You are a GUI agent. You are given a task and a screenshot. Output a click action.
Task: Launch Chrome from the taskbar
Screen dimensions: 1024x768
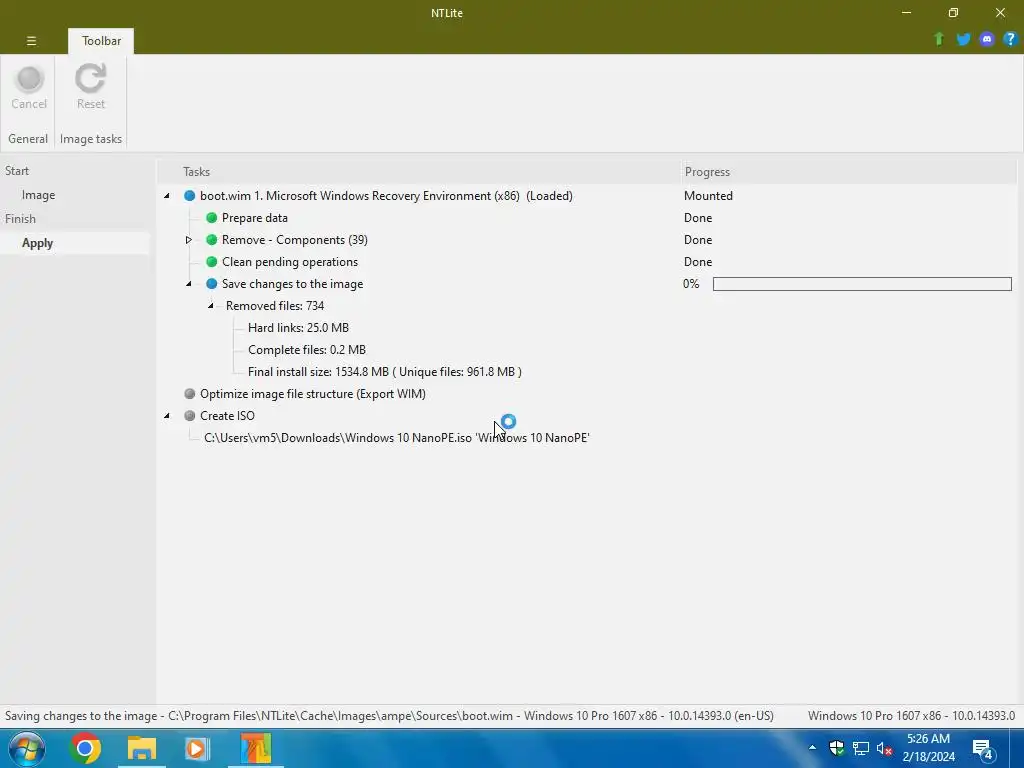pos(85,748)
